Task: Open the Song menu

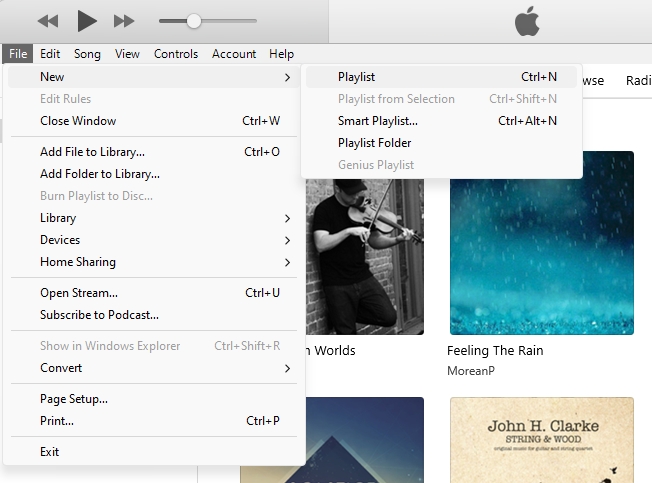Action: (x=87, y=54)
